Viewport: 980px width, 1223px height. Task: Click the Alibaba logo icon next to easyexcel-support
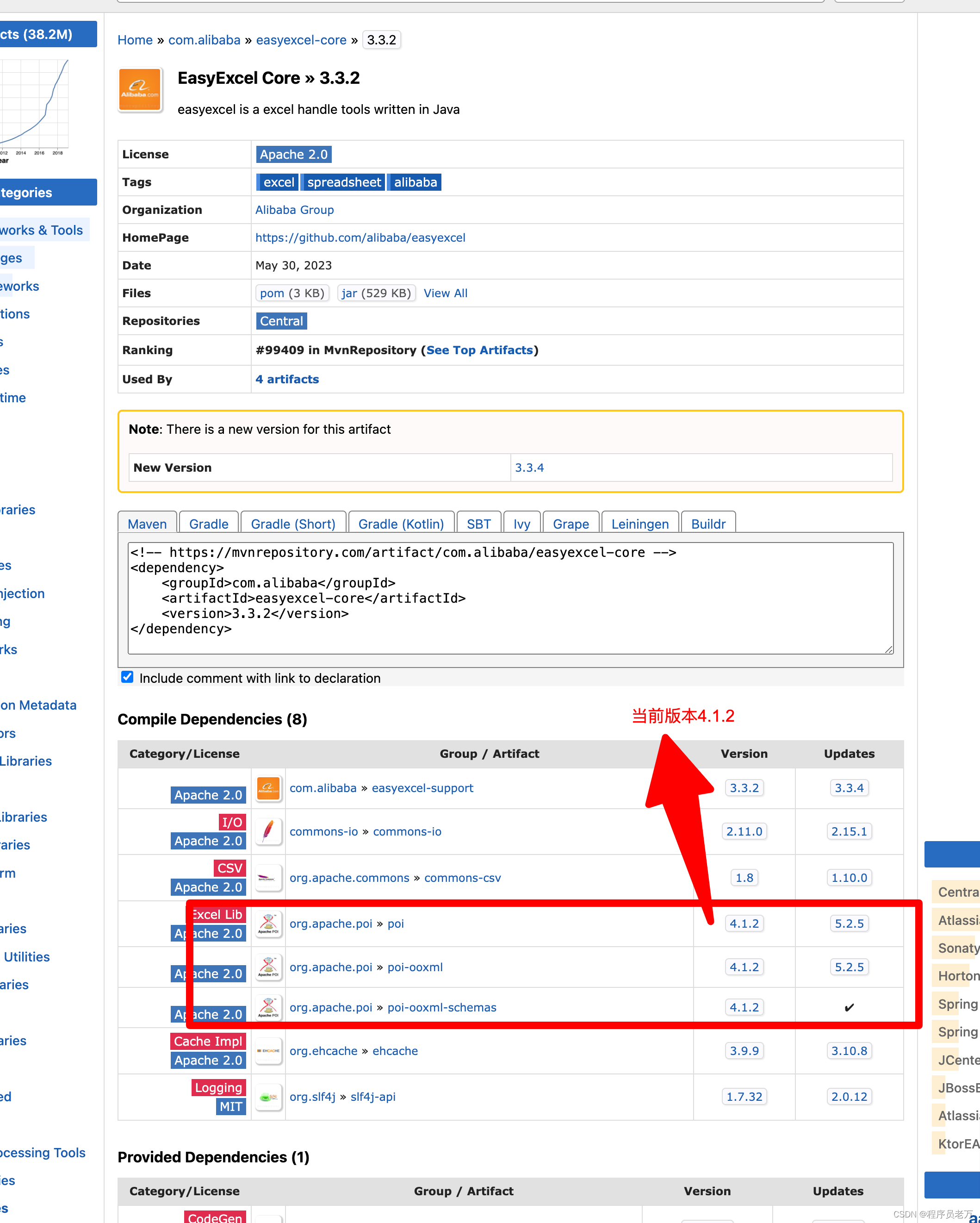point(268,788)
